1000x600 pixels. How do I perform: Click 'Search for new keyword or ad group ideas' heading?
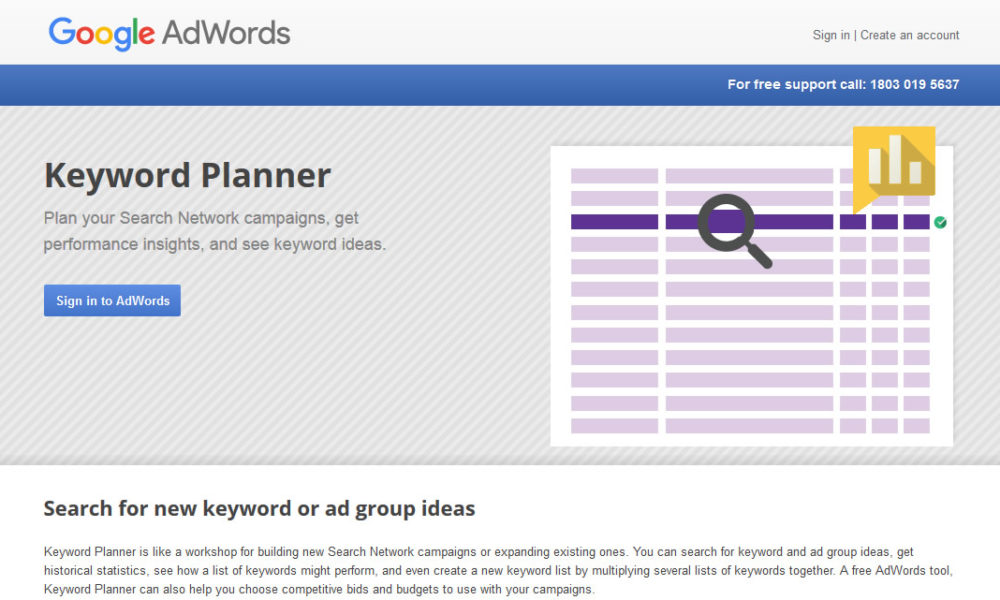click(259, 508)
